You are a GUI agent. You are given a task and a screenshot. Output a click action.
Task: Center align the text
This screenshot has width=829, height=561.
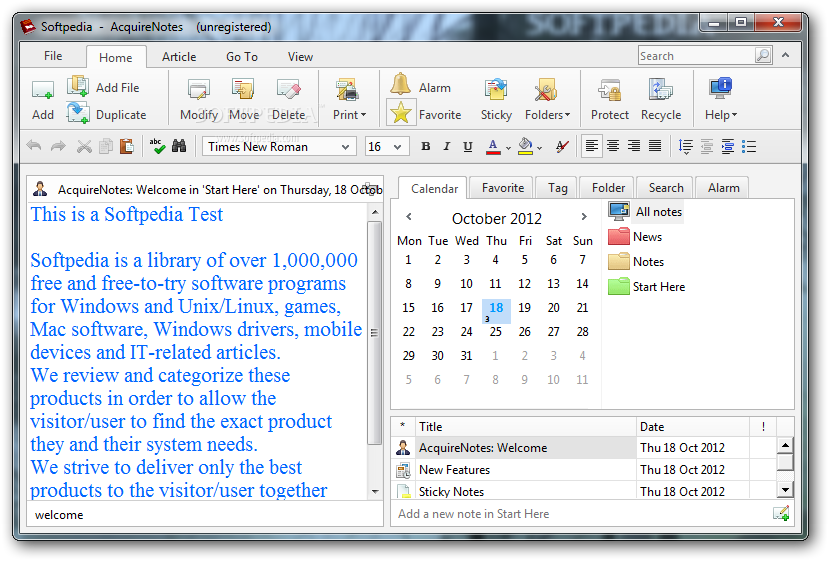click(x=613, y=146)
